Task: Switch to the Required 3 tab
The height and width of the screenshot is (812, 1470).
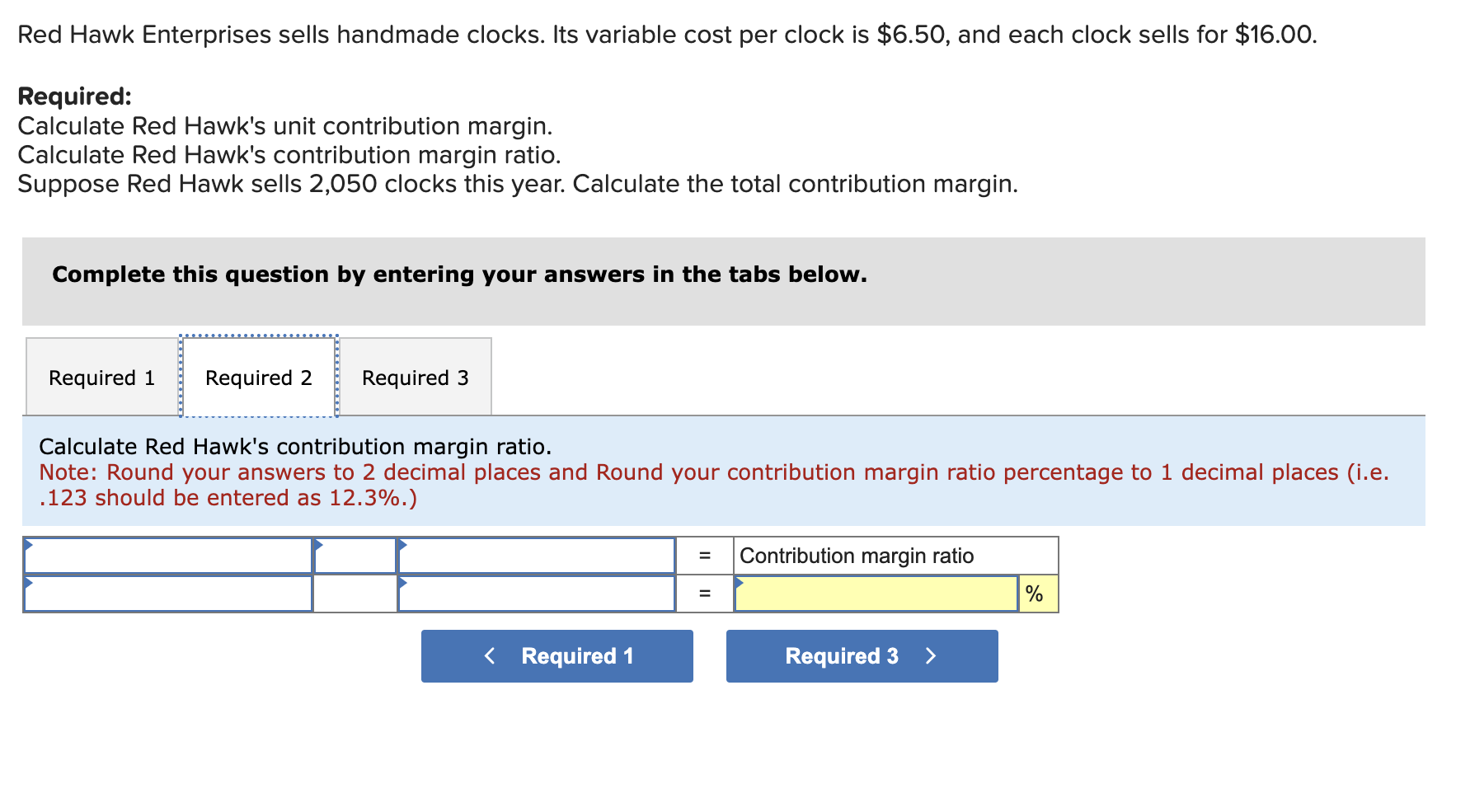Action: tap(416, 378)
